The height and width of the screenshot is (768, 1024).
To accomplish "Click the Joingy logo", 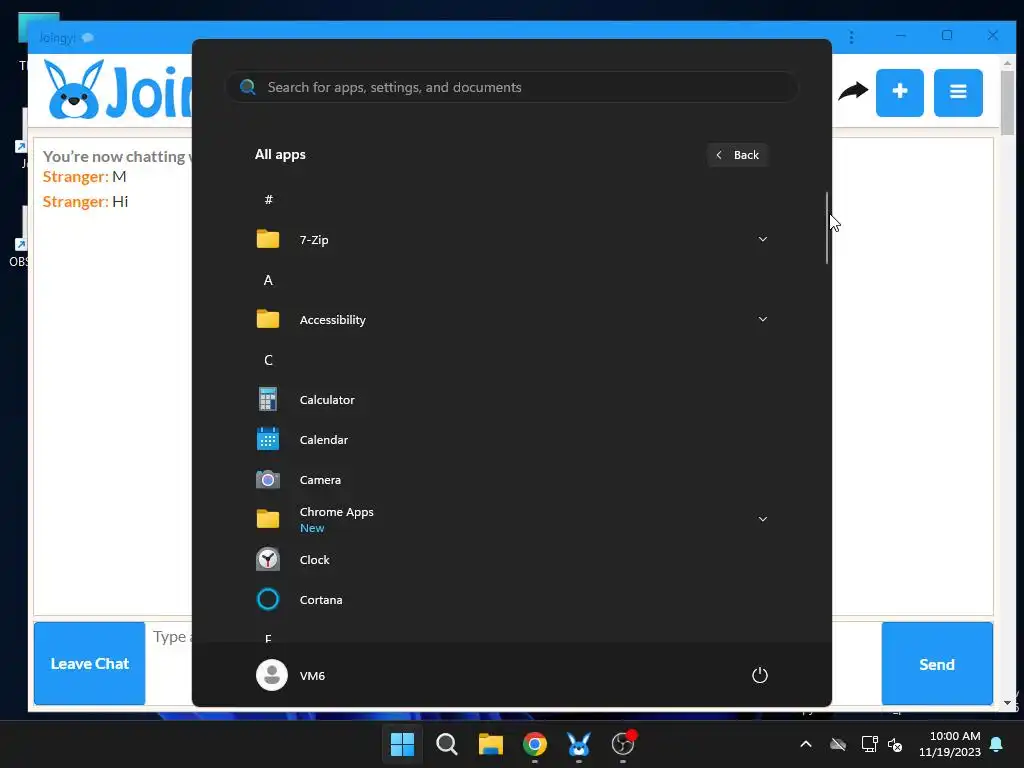I will tap(118, 90).
